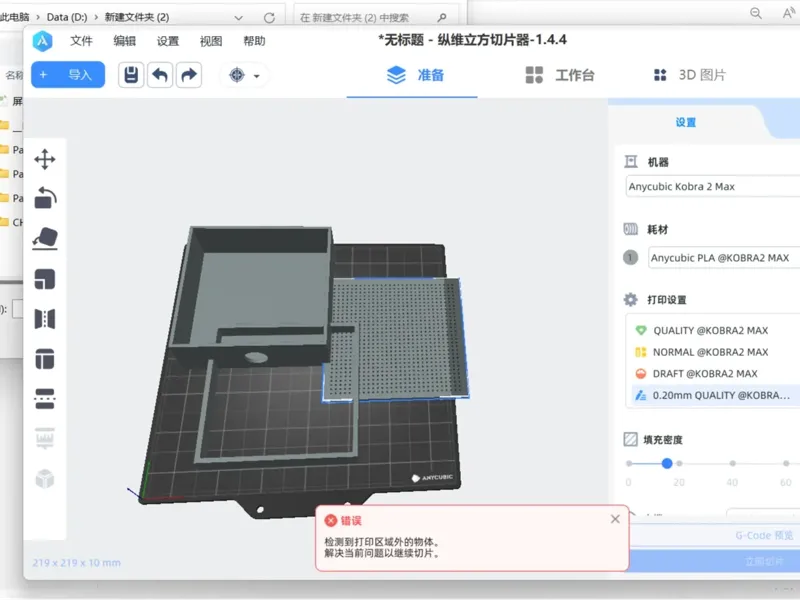
Task: Click the greyed Support painting tool
Action: coord(45,438)
